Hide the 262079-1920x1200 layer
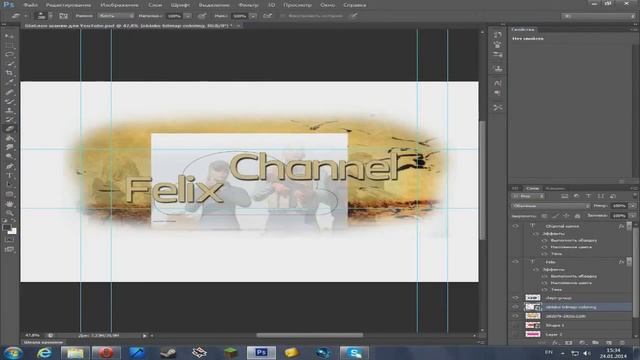The image size is (640, 360). pyautogui.click(x=516, y=316)
